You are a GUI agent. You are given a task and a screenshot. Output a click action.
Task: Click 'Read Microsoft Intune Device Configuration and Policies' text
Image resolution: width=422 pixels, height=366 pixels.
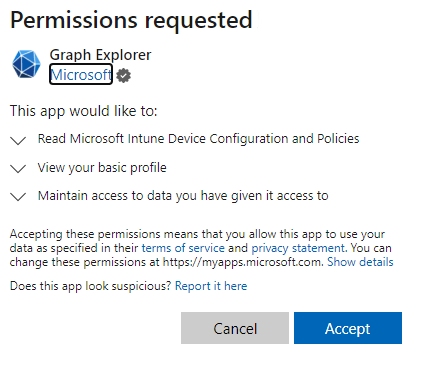(198, 139)
